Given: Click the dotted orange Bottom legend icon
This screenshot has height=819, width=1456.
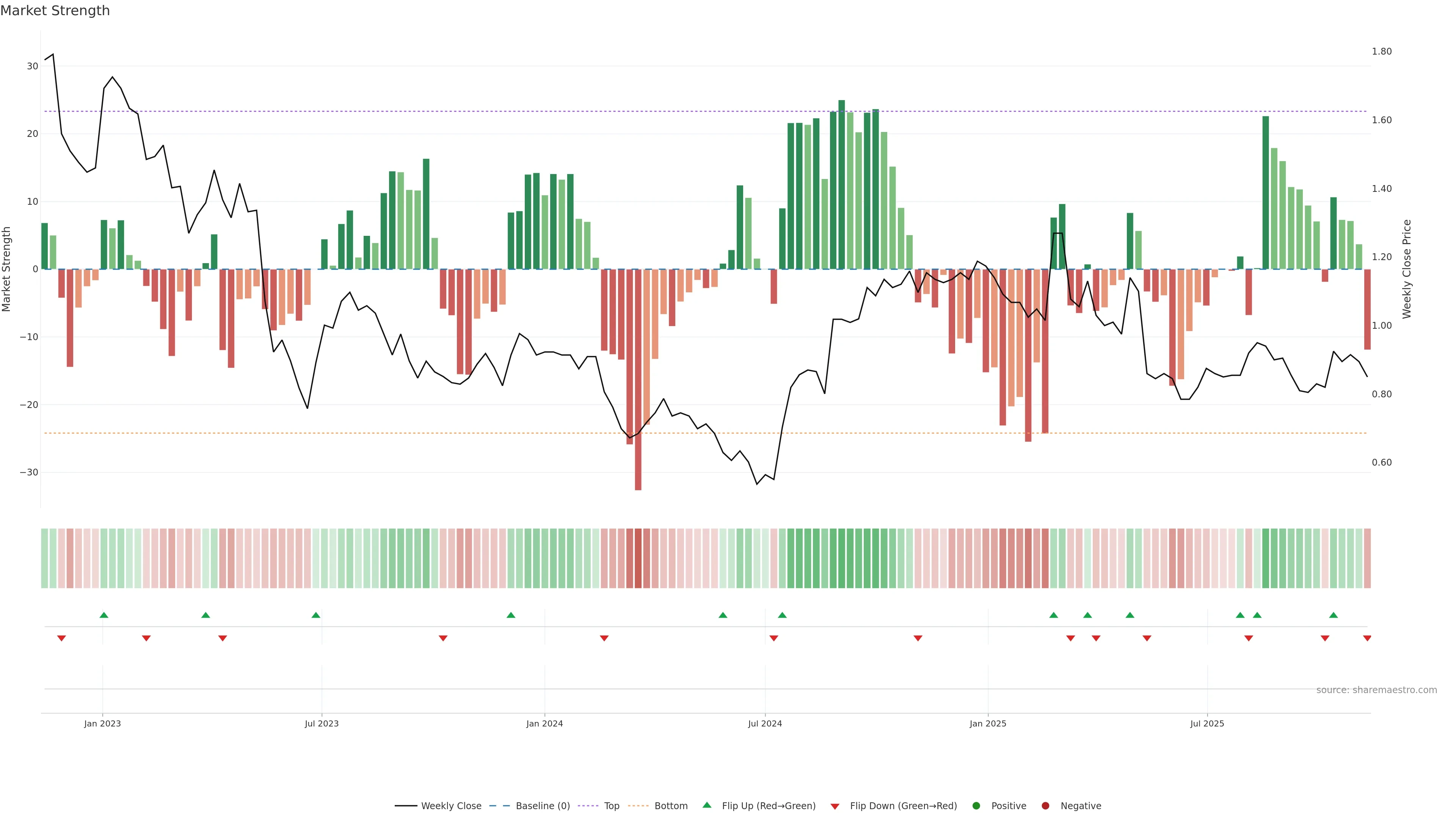Looking at the screenshot, I should 638,805.
